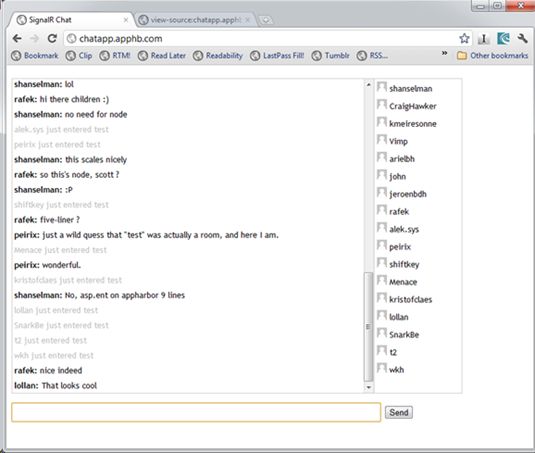Click shiftkey's avatar icon
The image size is (535, 453).
pos(382,263)
